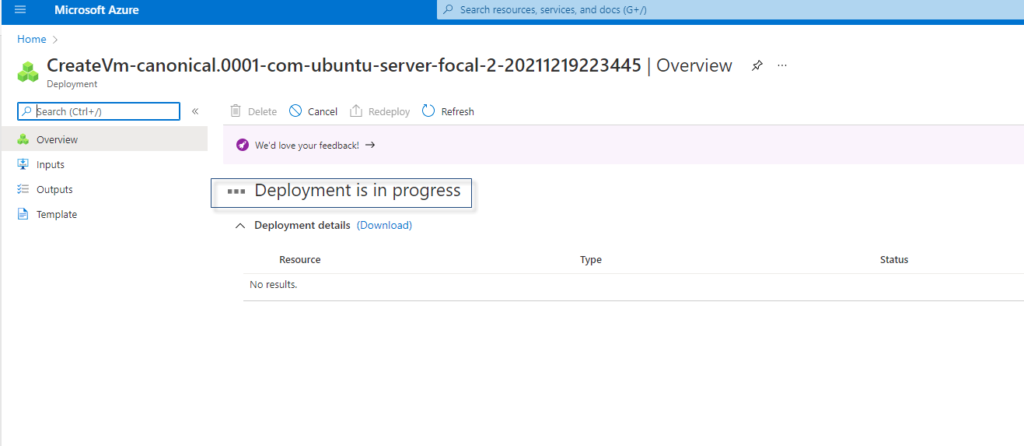Click the arrow next to feedback message
The image size is (1024, 446).
pyautogui.click(x=370, y=145)
